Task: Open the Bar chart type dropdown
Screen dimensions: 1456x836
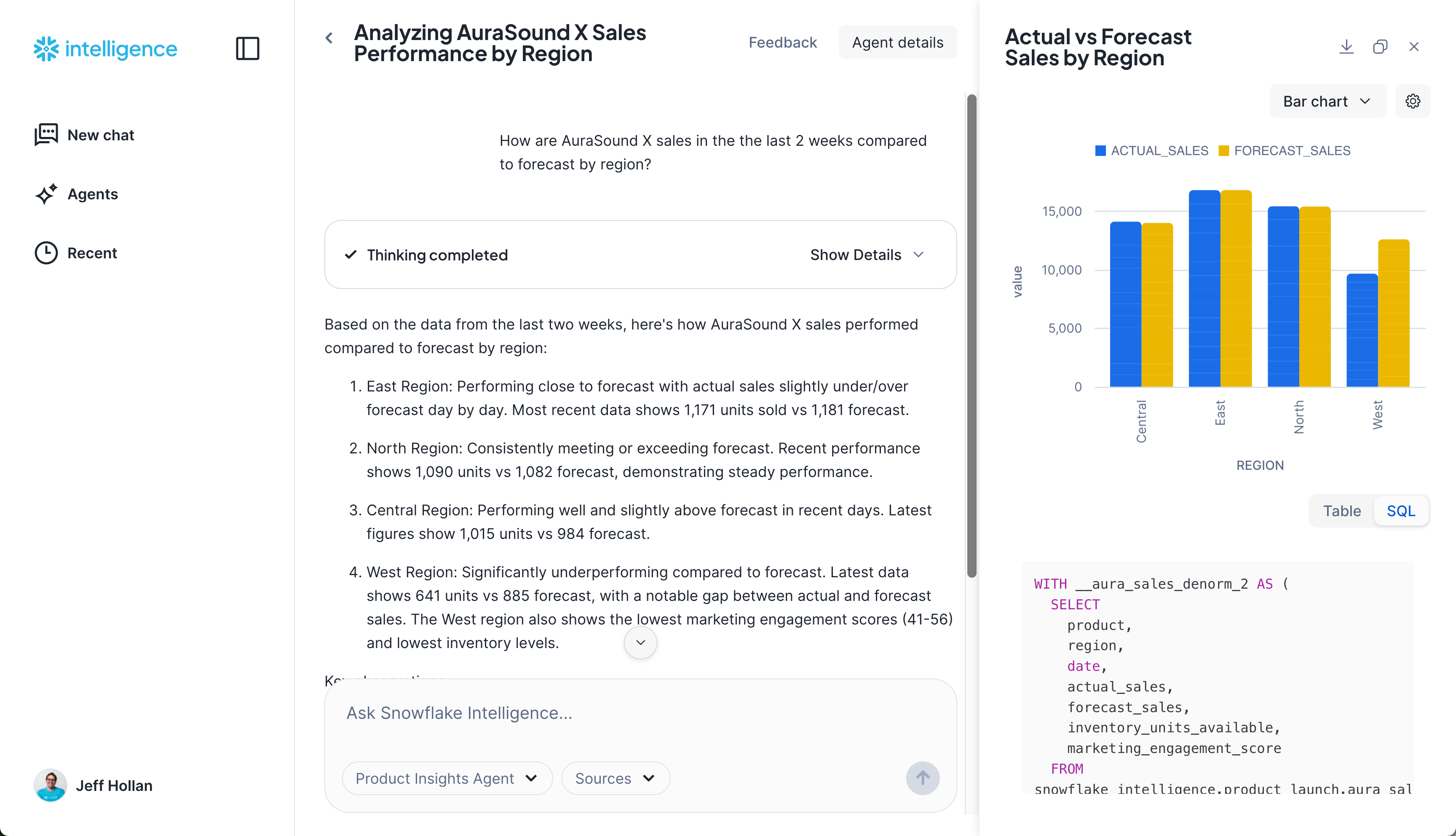Action: pos(1327,101)
